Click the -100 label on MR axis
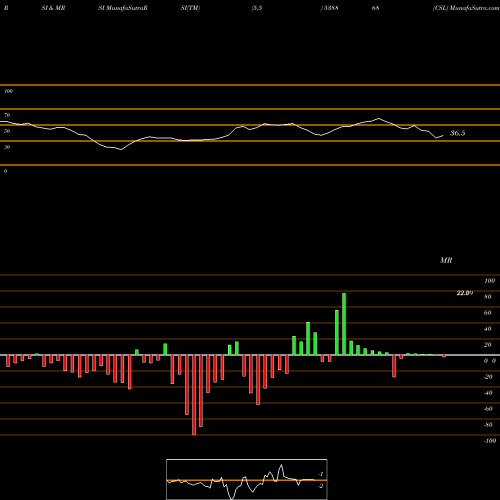The image size is (500, 500). click(x=490, y=441)
